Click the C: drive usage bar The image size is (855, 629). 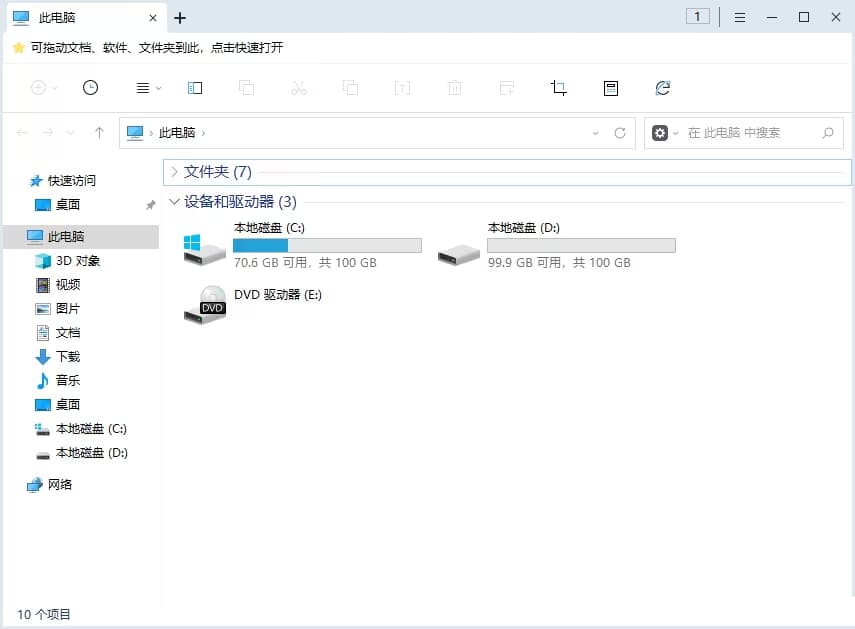[x=325, y=245]
